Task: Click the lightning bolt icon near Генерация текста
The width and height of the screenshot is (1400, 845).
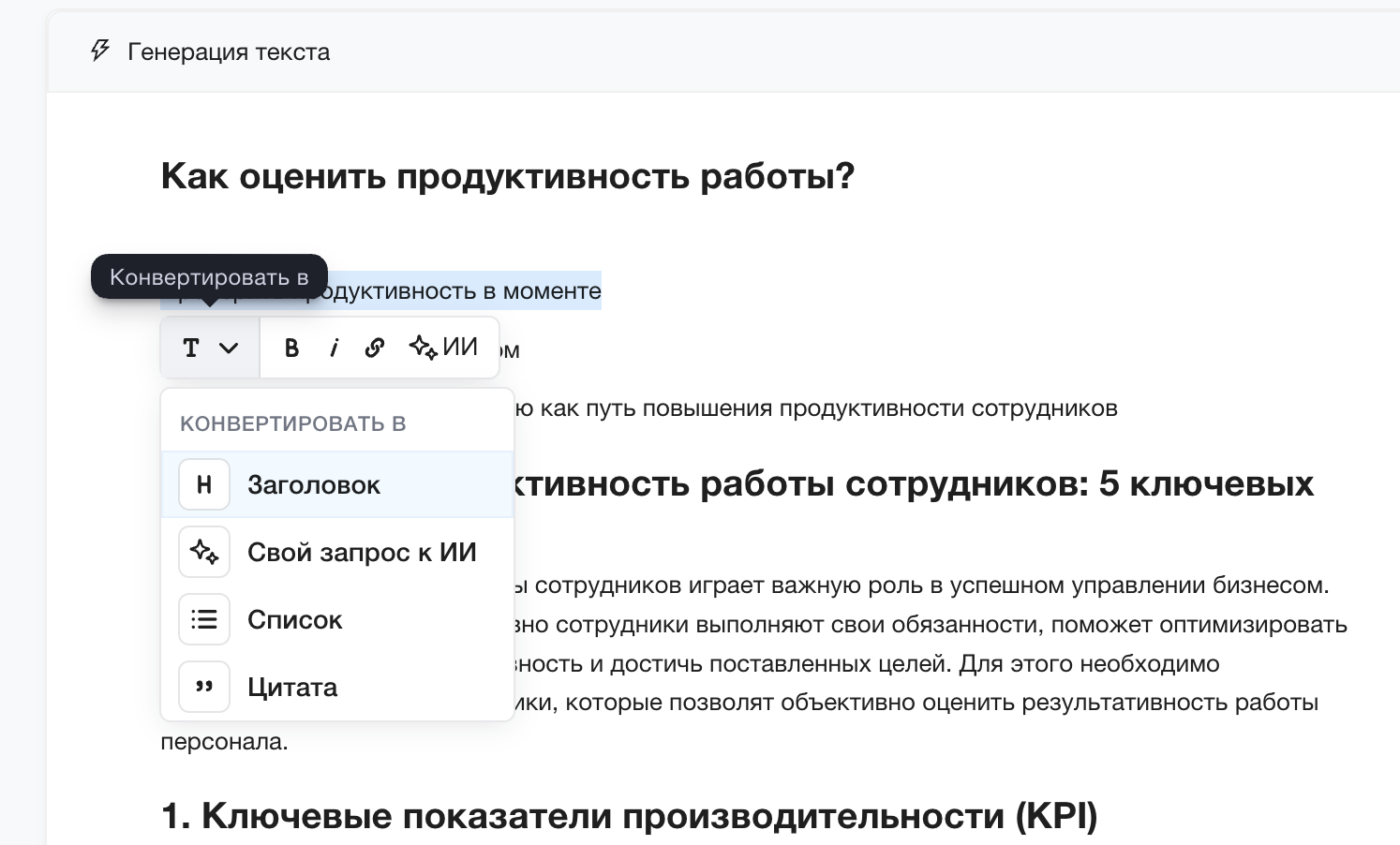Action: (99, 51)
